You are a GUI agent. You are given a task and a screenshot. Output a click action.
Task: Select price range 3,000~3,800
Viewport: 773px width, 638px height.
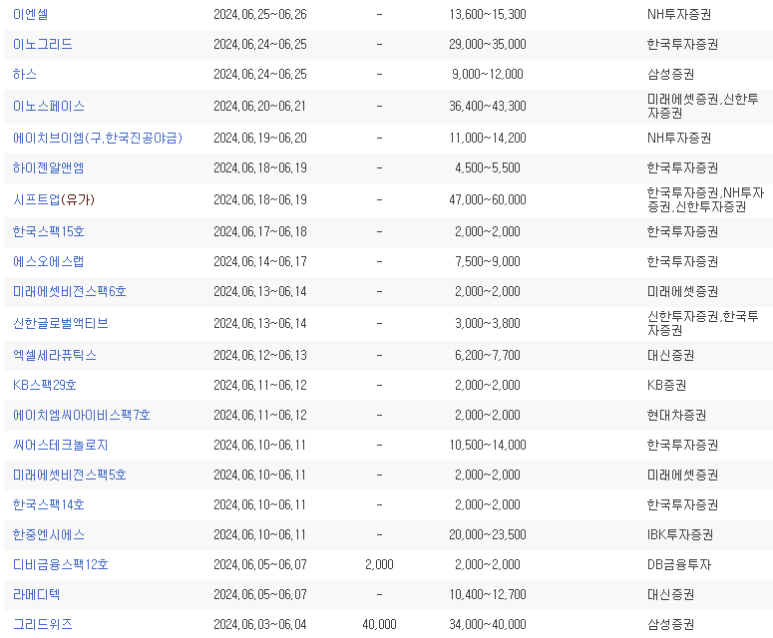(488, 323)
